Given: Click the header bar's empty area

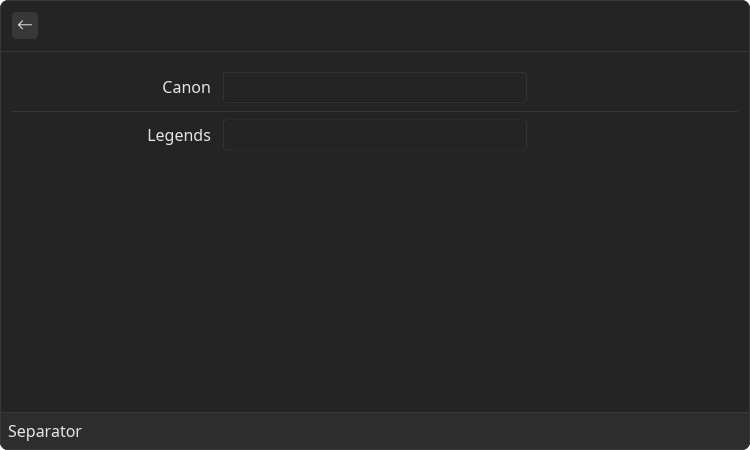Looking at the screenshot, I should click(x=392, y=25).
